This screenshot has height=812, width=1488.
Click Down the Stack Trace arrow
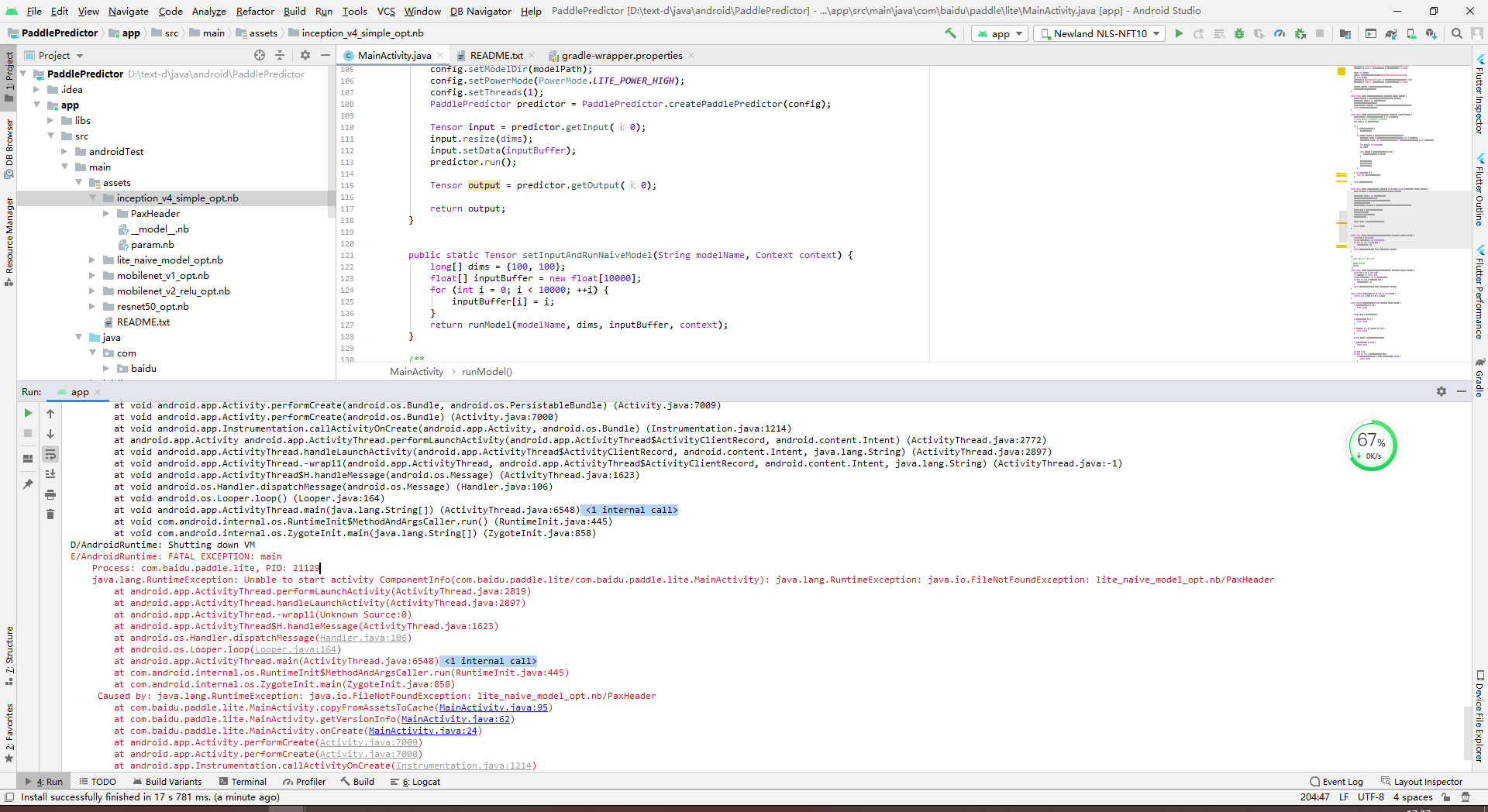[x=50, y=434]
